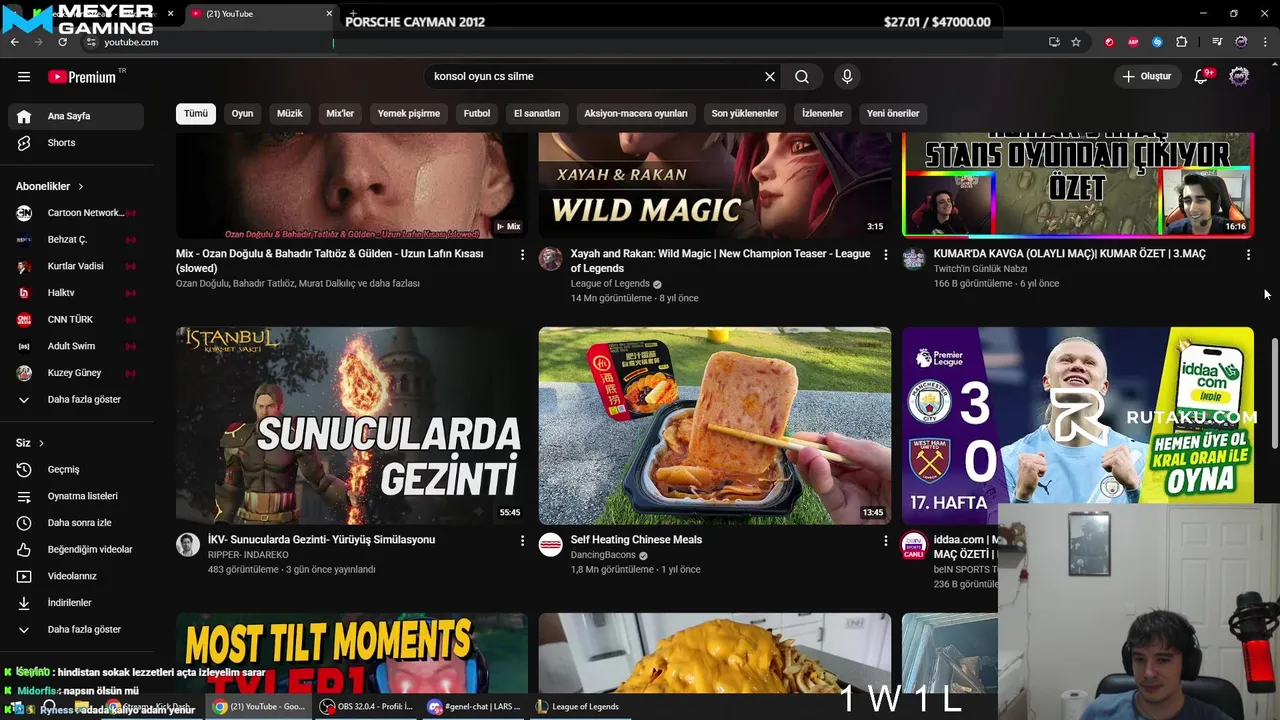Open Beğendiğim videolar list
Viewport: 1280px width, 720px height.
pos(76,550)
